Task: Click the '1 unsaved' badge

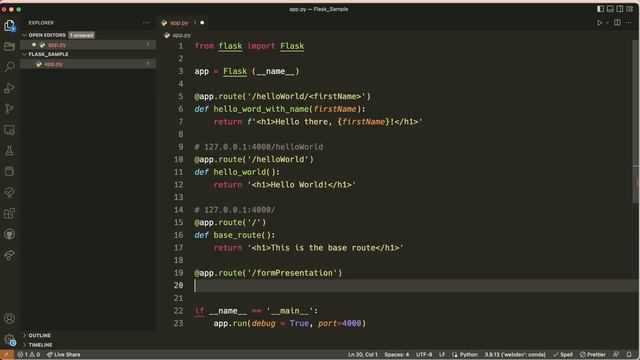Action: tap(82, 36)
